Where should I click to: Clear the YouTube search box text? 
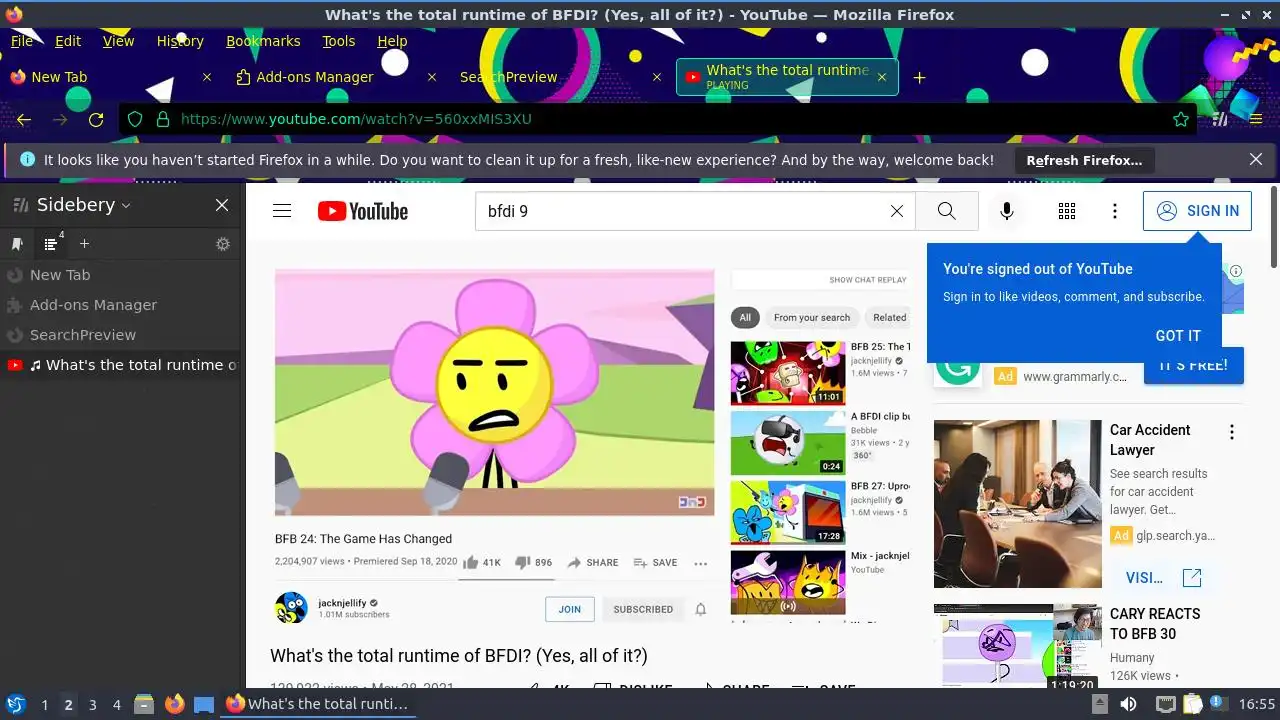(897, 211)
